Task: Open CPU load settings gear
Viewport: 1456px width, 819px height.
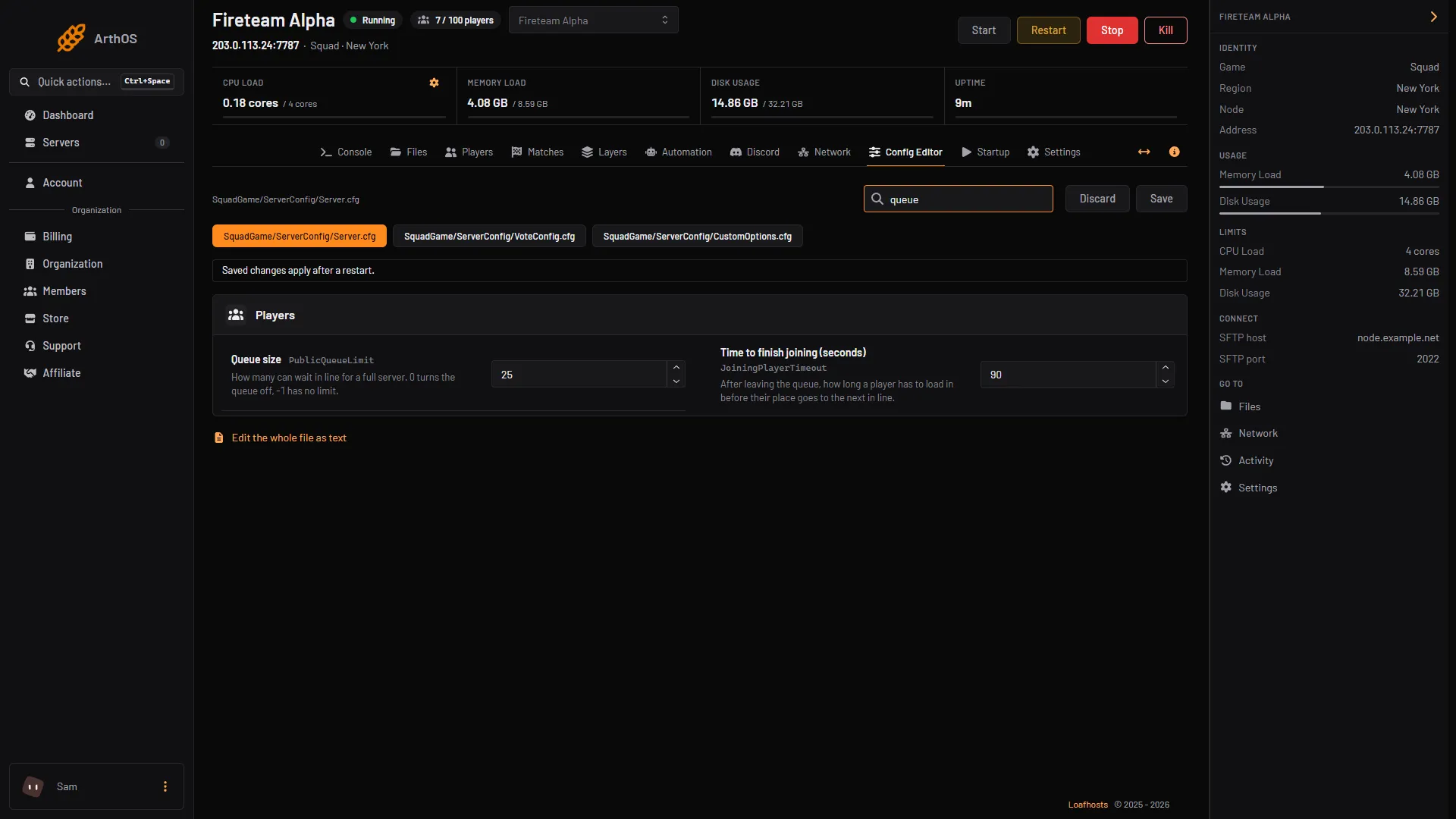Action: click(x=434, y=83)
